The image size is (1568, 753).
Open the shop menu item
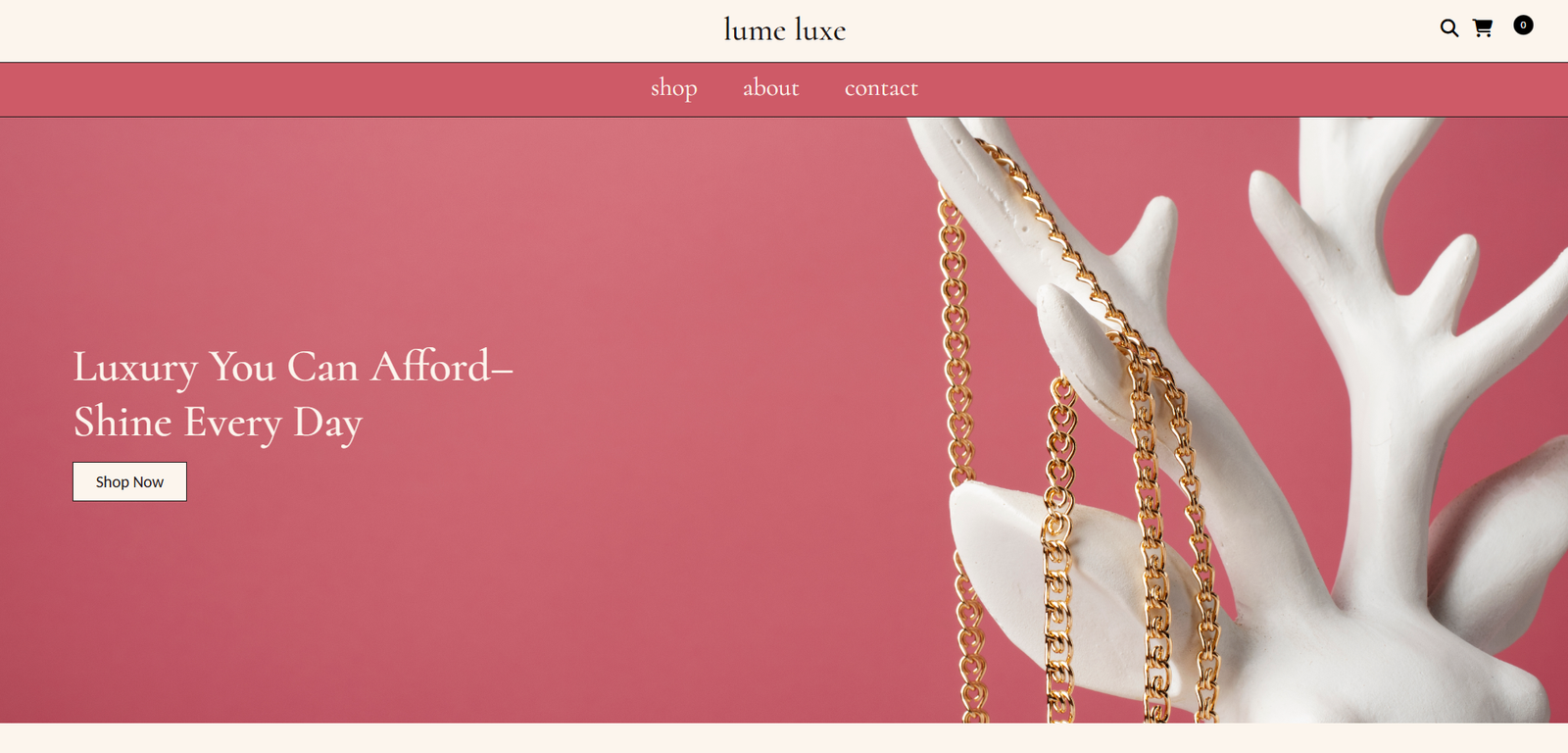coord(674,88)
